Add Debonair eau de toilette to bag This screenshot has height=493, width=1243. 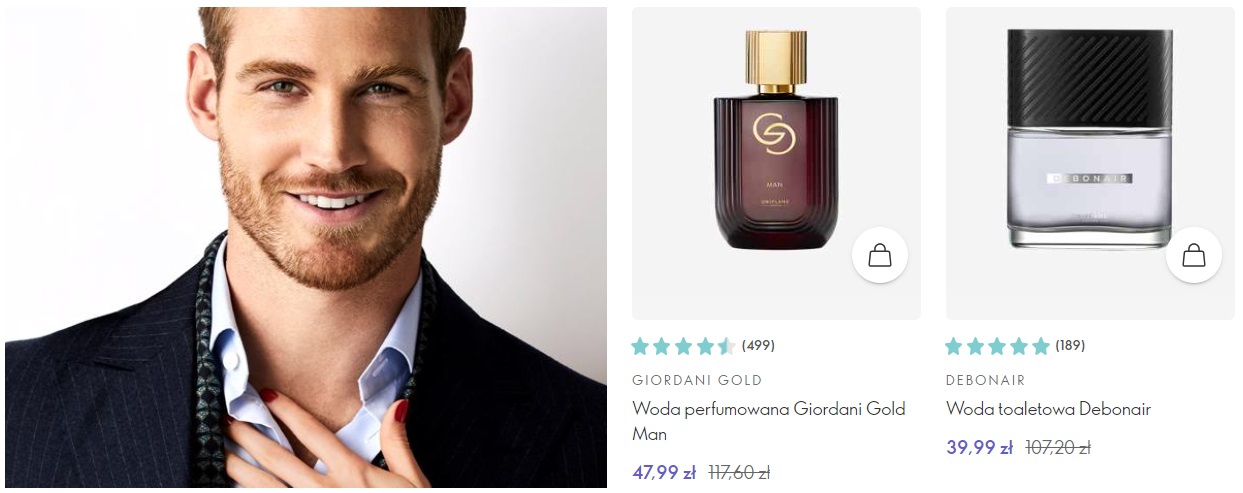(x=1194, y=256)
